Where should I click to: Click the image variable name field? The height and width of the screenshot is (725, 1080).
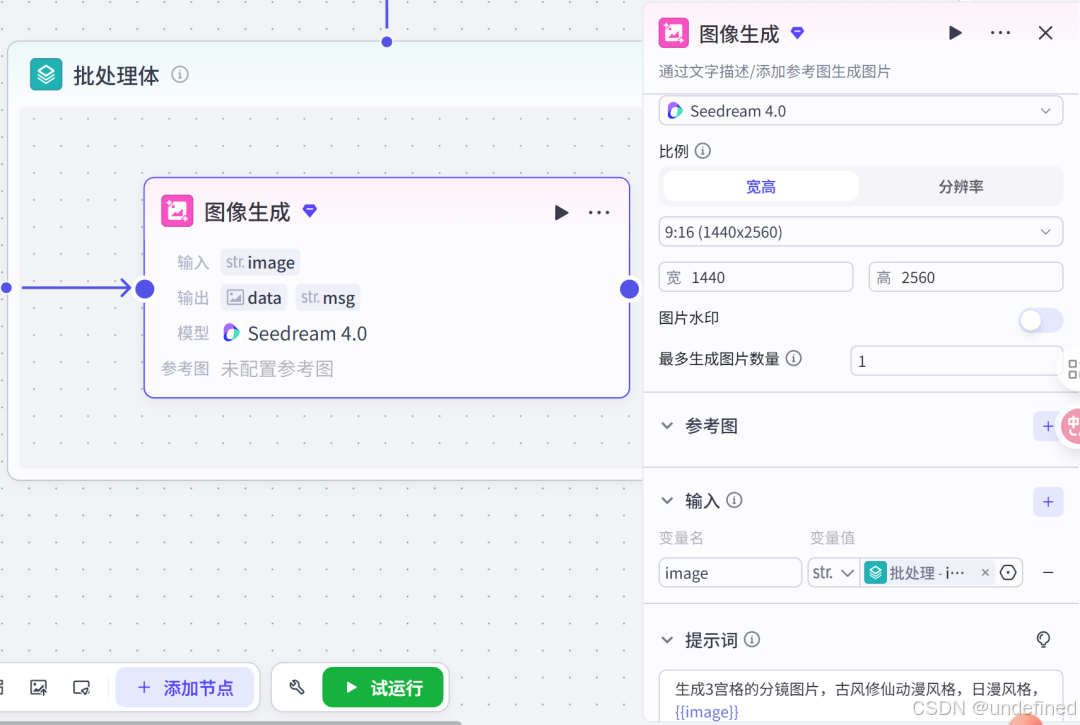tap(730, 573)
